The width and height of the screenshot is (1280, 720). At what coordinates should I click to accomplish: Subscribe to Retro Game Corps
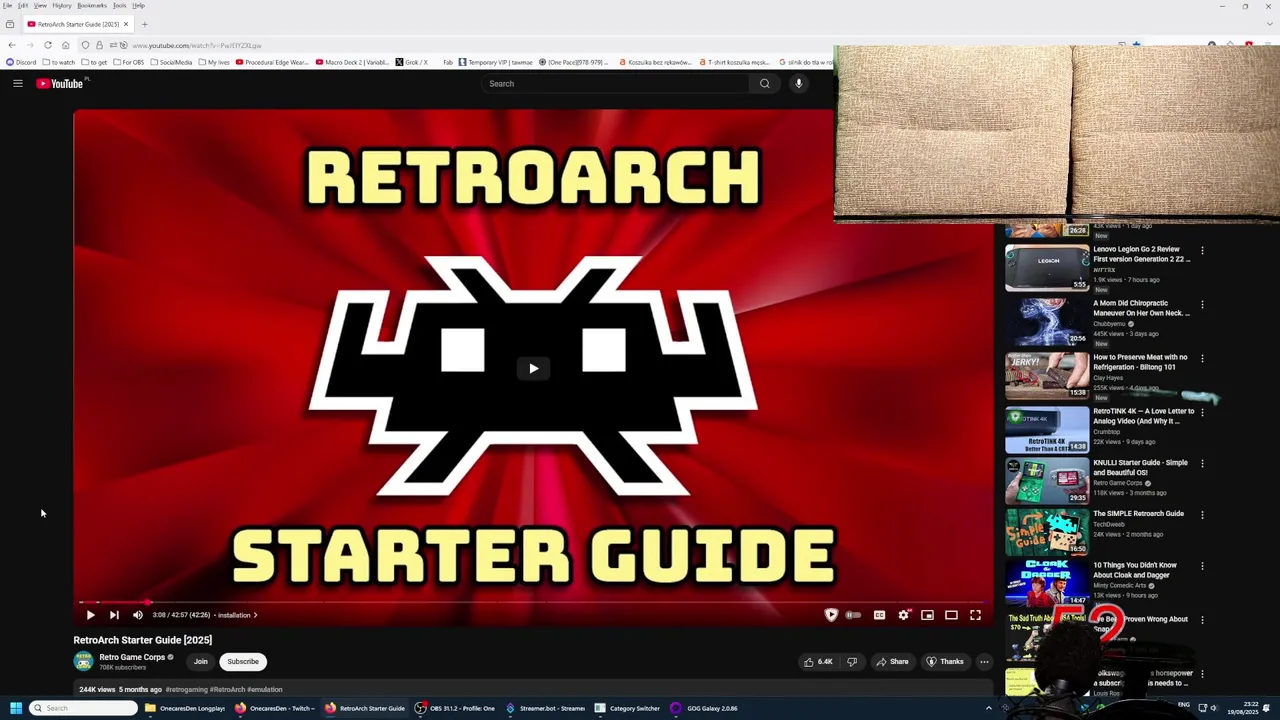tap(243, 661)
